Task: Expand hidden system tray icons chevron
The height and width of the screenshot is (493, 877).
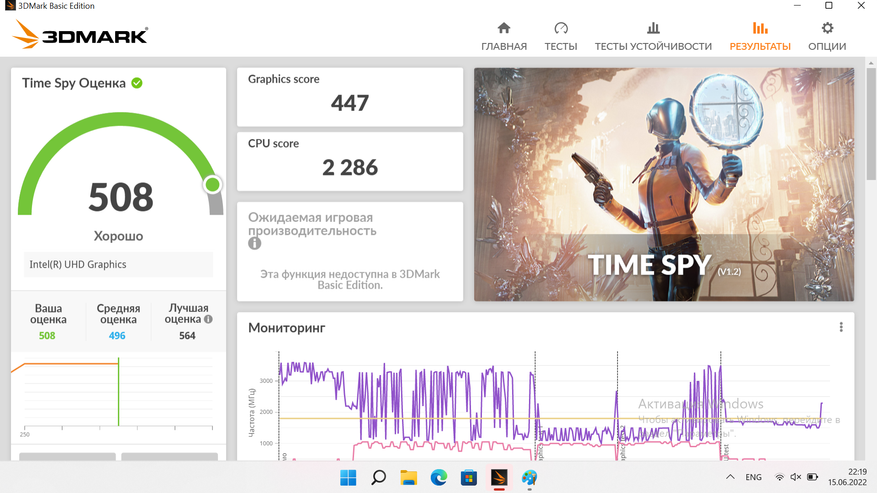Action: tap(730, 477)
